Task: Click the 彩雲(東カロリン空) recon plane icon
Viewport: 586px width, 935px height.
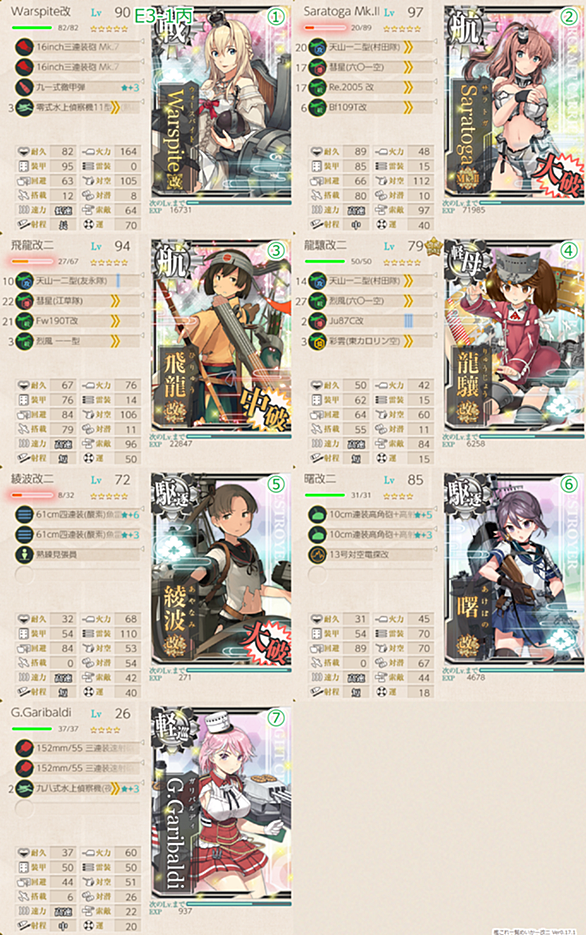Action: 317,341
